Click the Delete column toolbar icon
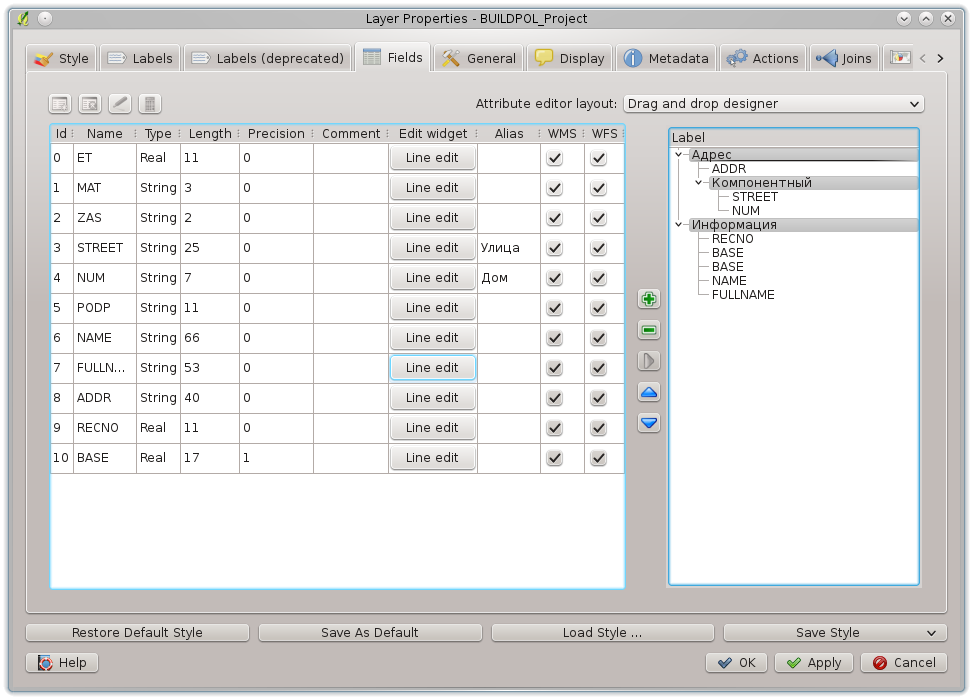The image size is (973, 700). point(90,104)
